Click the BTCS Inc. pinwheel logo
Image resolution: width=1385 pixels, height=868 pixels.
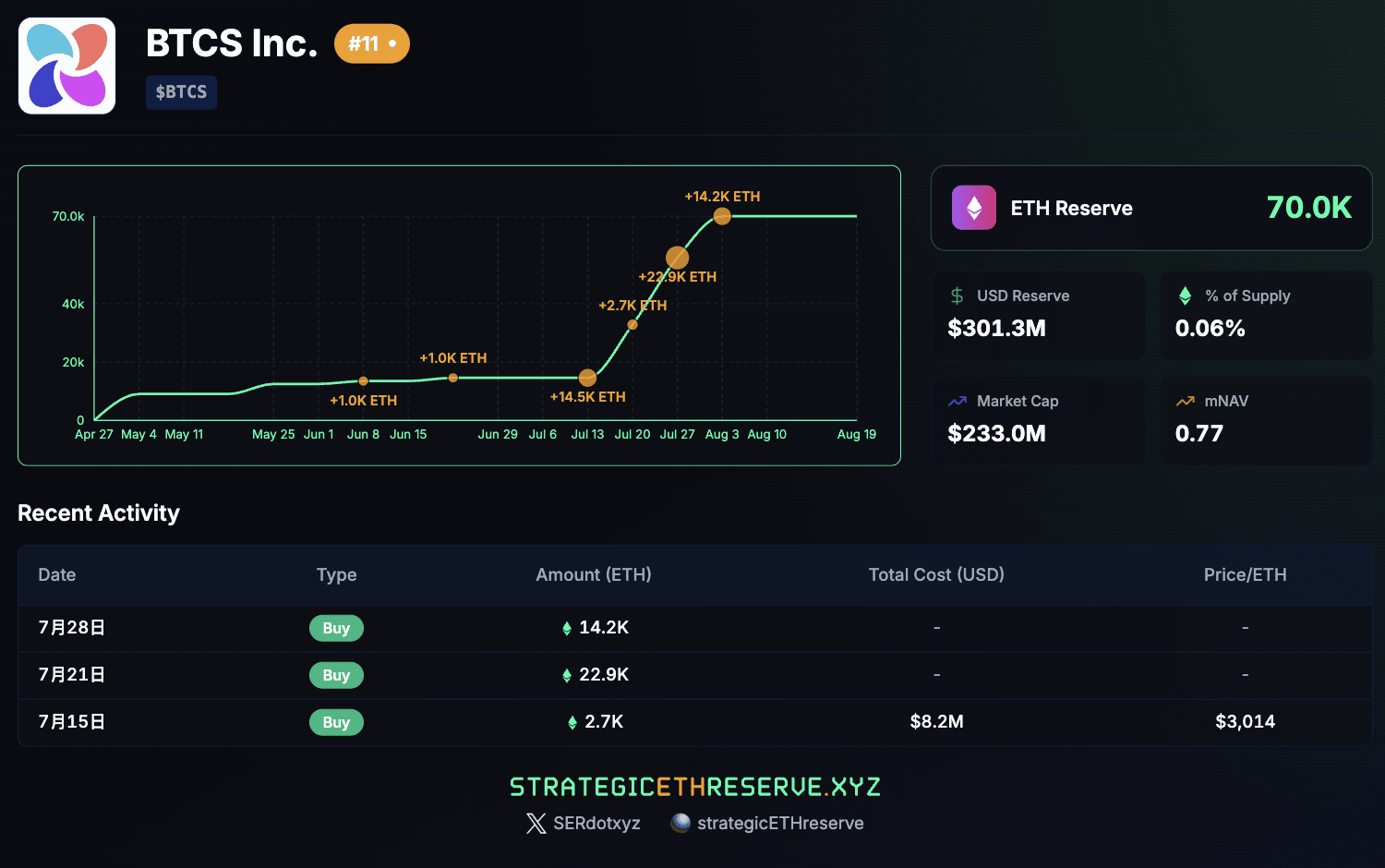[x=66, y=66]
